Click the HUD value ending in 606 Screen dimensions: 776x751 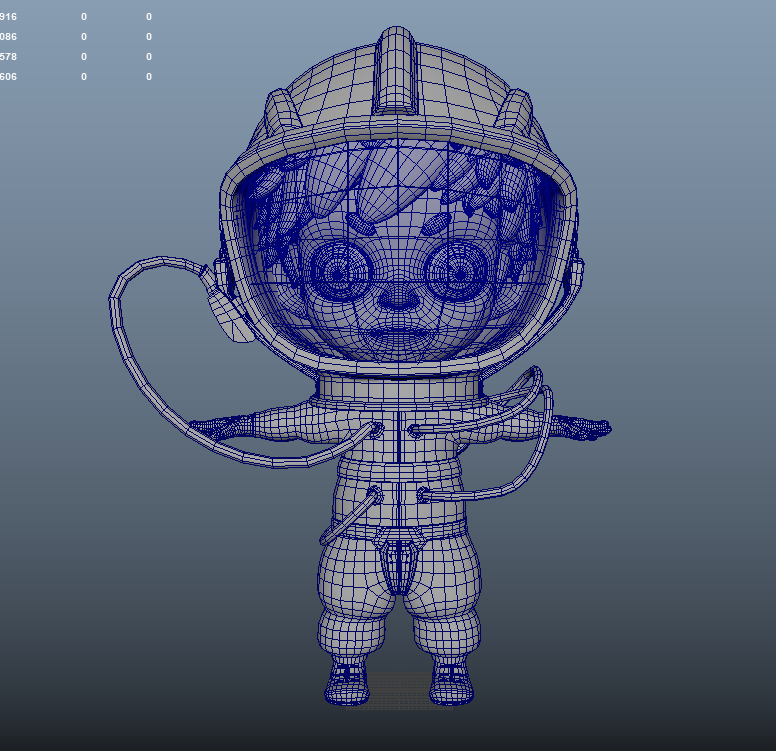[9, 77]
